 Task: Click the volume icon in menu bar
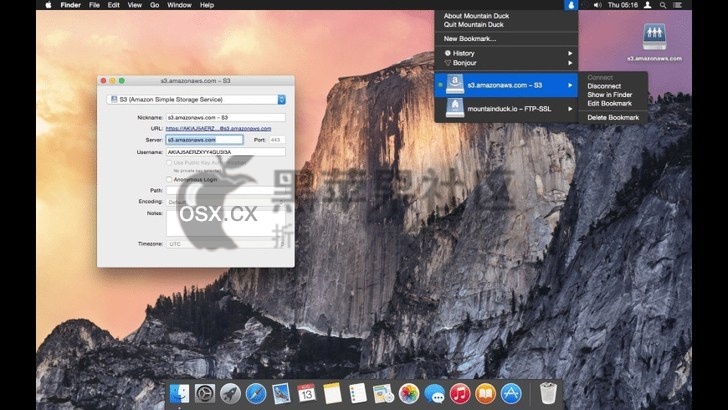[598, 5]
